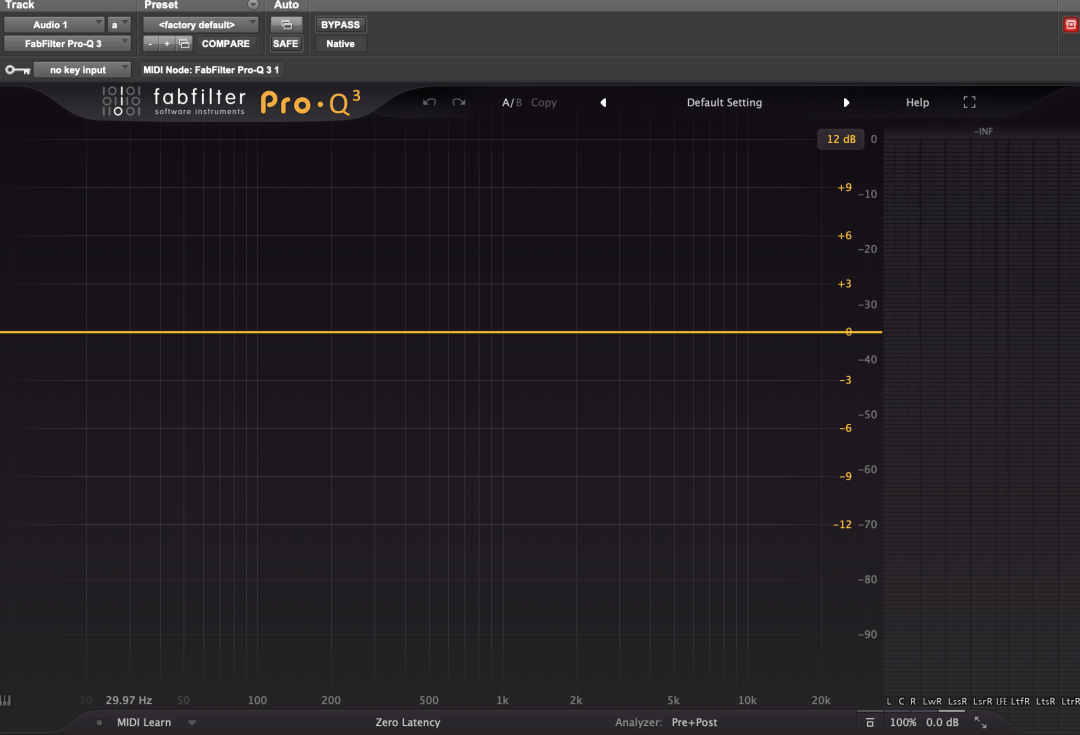This screenshot has width=1080, height=735.
Task: Click the +9 gain scale label
Action: pos(844,187)
